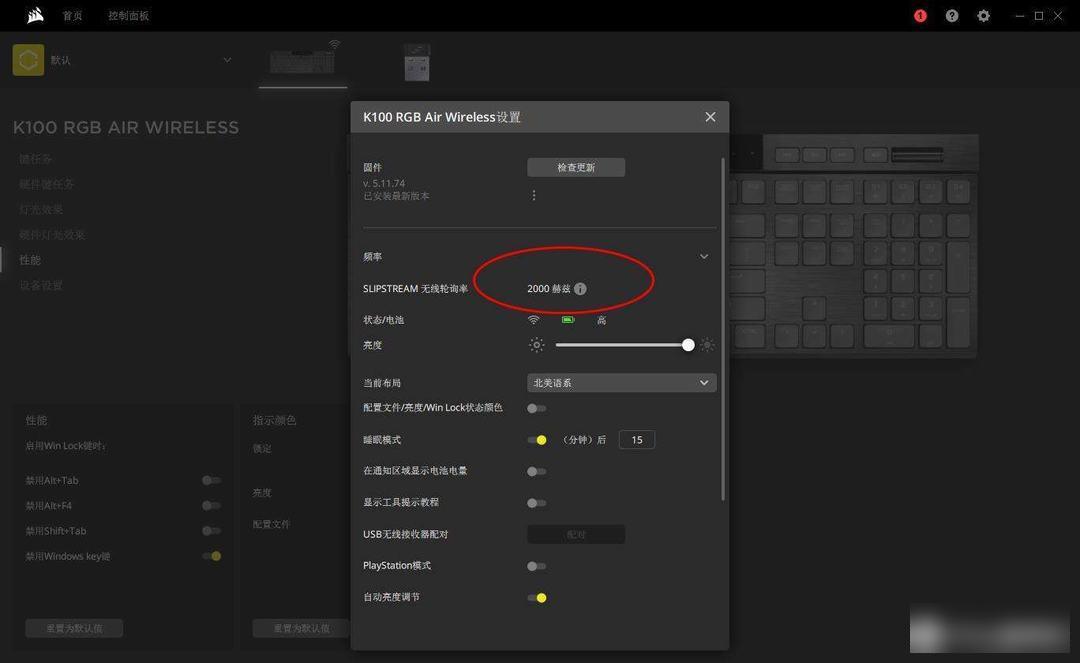Open the help question mark icon
The image size is (1080, 663).
pos(952,16)
